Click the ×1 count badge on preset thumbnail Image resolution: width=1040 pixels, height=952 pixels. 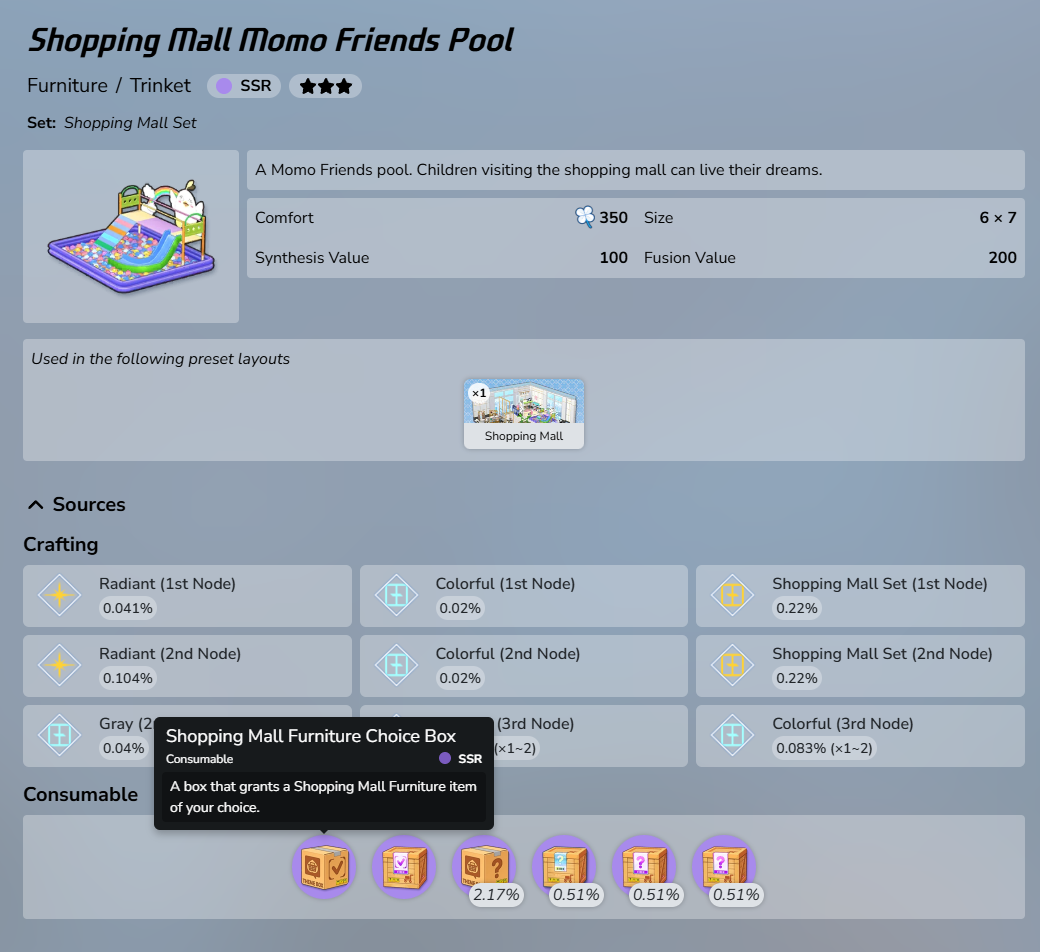[479, 393]
